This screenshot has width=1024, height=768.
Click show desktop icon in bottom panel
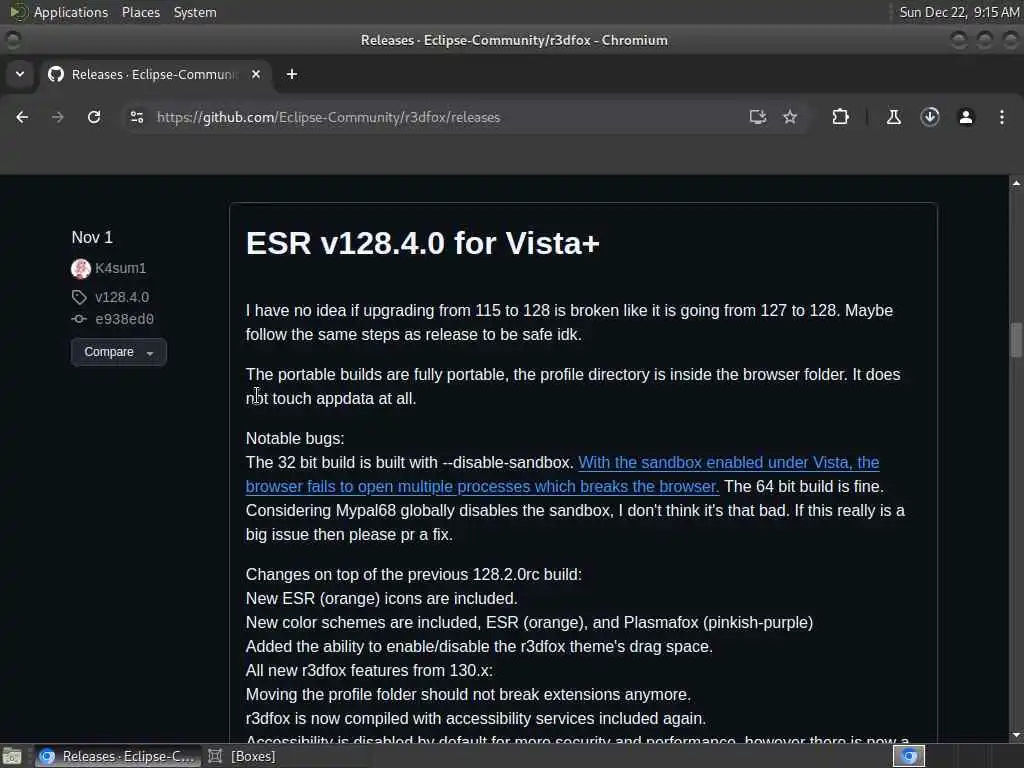[12, 756]
